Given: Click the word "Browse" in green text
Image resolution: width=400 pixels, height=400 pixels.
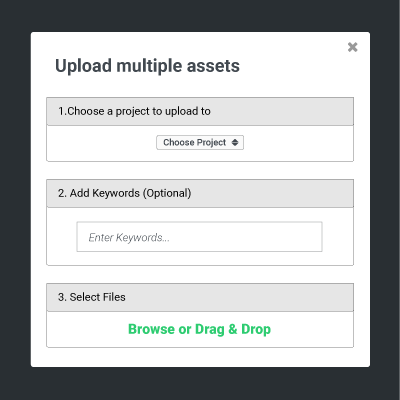Looking at the screenshot, I should pos(152,329).
